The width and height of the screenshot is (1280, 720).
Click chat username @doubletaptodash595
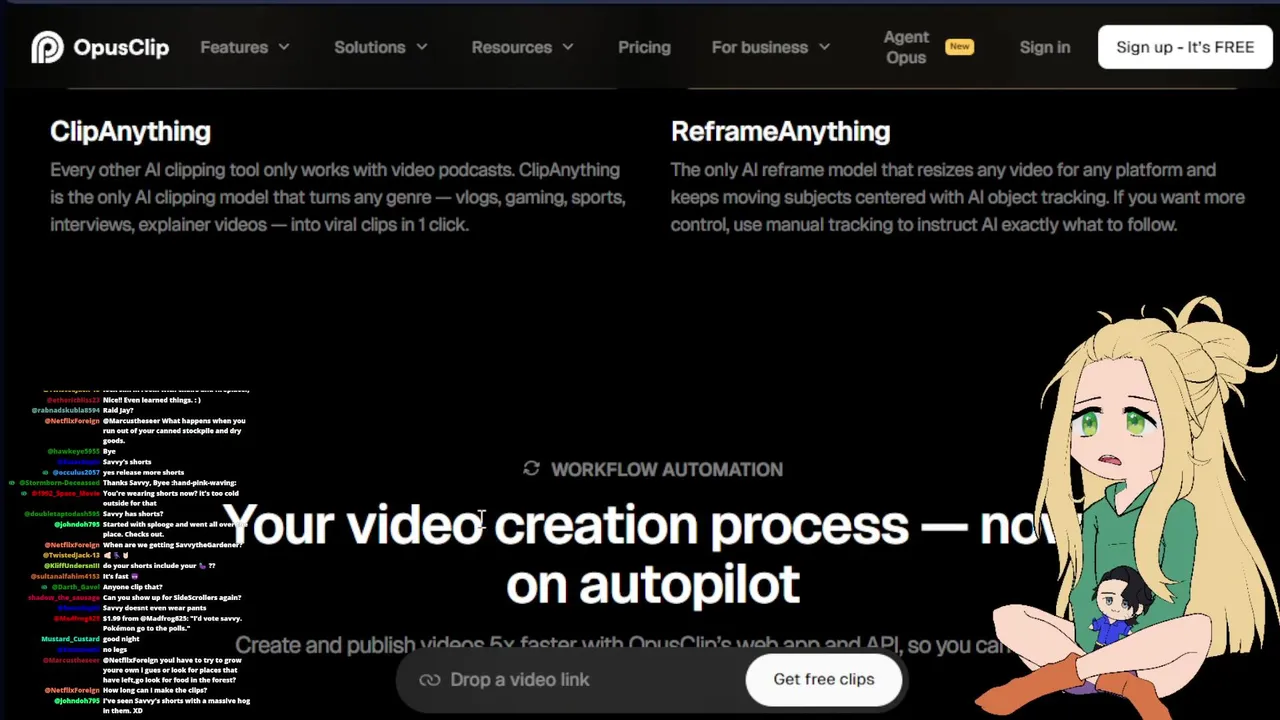pos(62,514)
